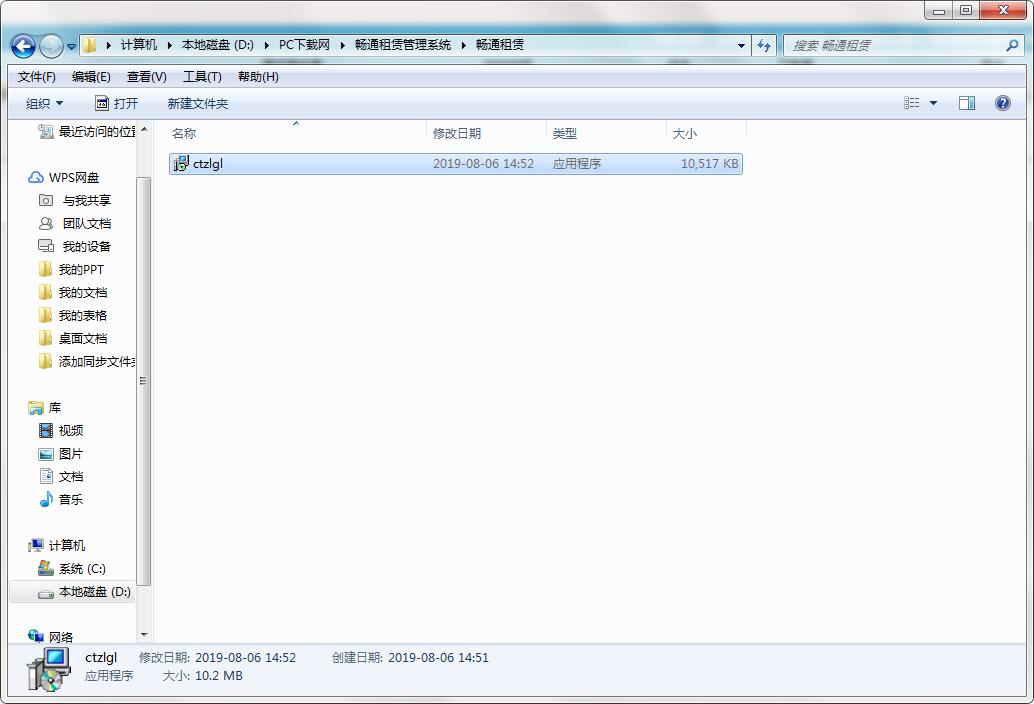Open the 视频 library in sidebar
Viewport: 1034px width, 704px height.
click(68, 430)
